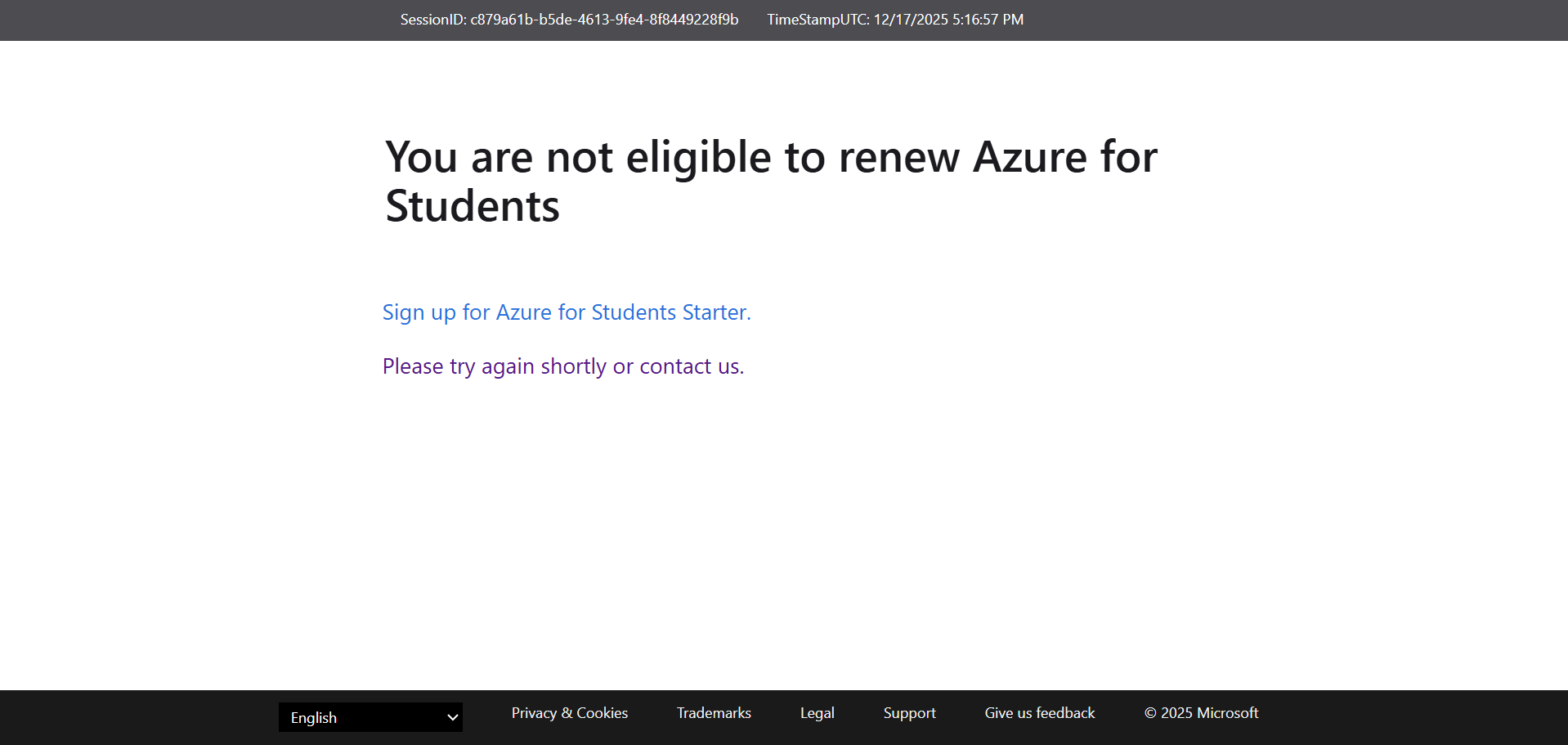Image resolution: width=1568 pixels, height=745 pixels.
Task: Click the © 2025 Microsoft footer text
Action: coord(1201,713)
